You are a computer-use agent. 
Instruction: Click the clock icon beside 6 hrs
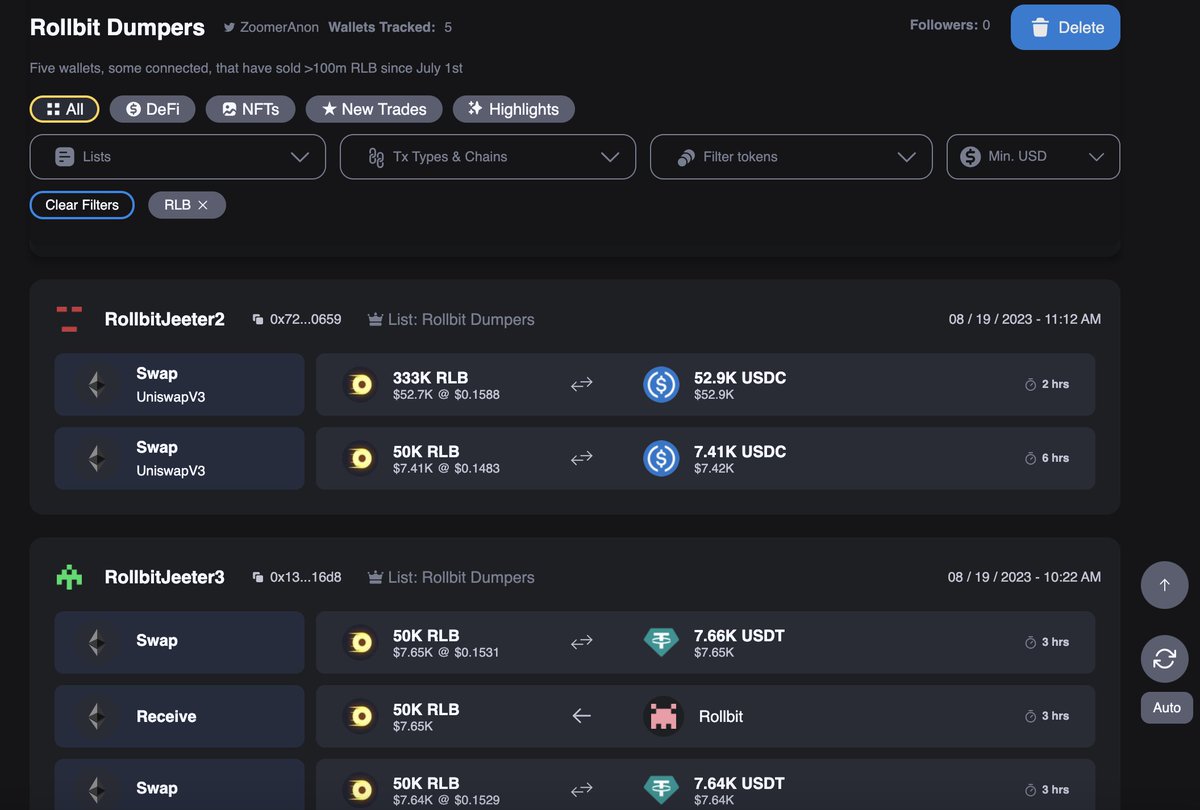pyautogui.click(x=1031, y=458)
